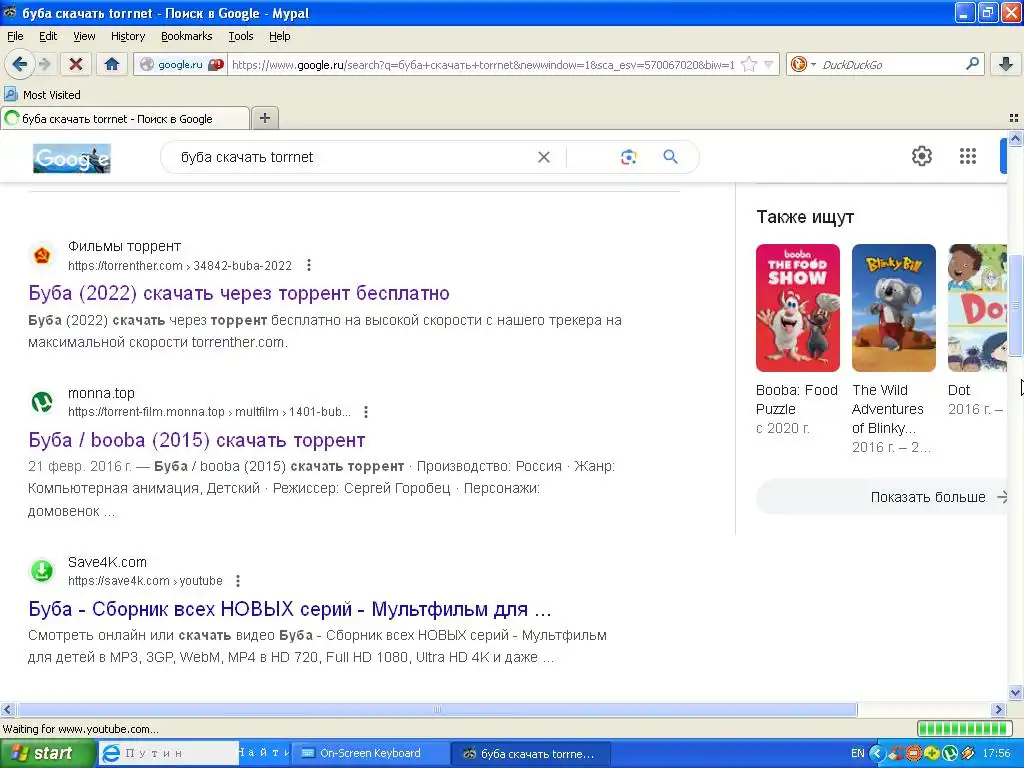
Task: Click the vertical scrollbar thumb
Action: (1016, 305)
